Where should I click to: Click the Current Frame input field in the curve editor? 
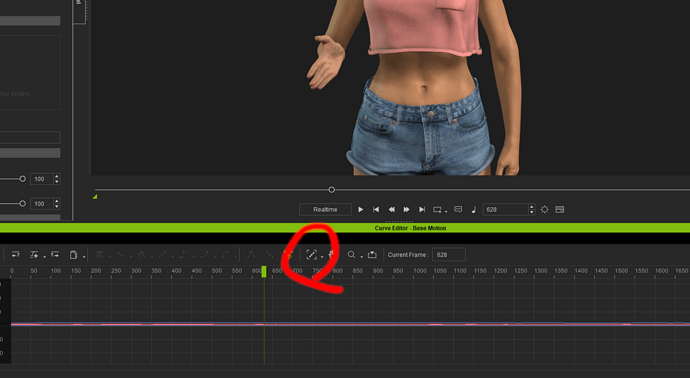click(448, 254)
